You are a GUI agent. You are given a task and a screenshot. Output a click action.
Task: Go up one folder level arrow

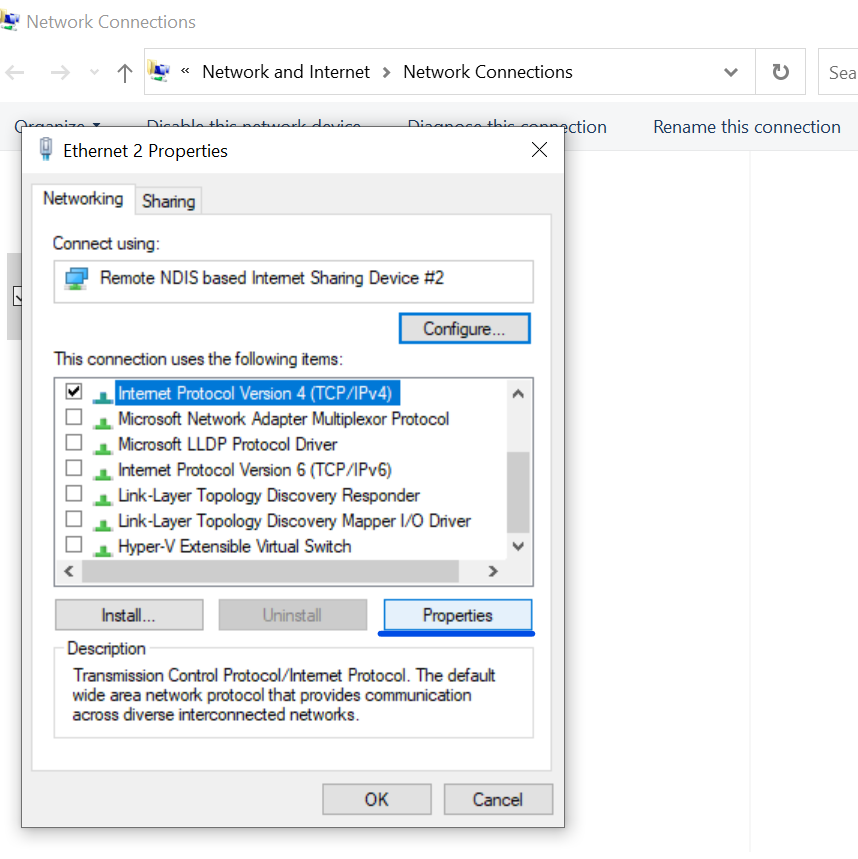[x=125, y=72]
